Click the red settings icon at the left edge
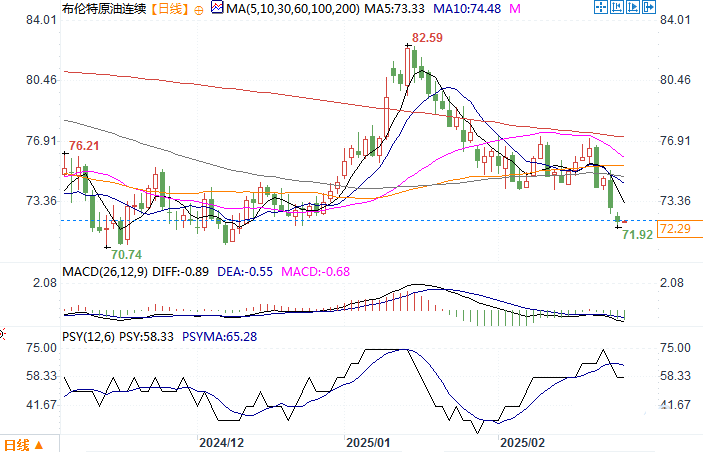The height and width of the screenshot is (452, 703). tap(2, 334)
